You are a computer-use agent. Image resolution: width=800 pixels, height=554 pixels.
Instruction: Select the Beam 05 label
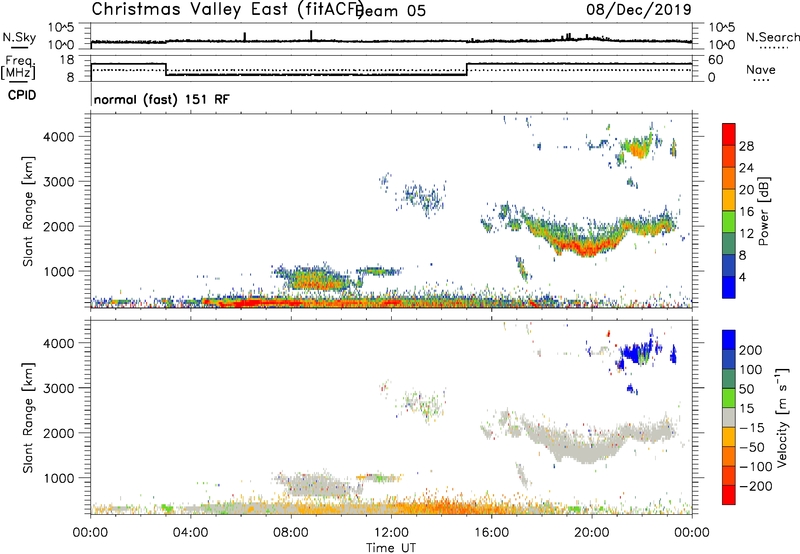click(392, 11)
